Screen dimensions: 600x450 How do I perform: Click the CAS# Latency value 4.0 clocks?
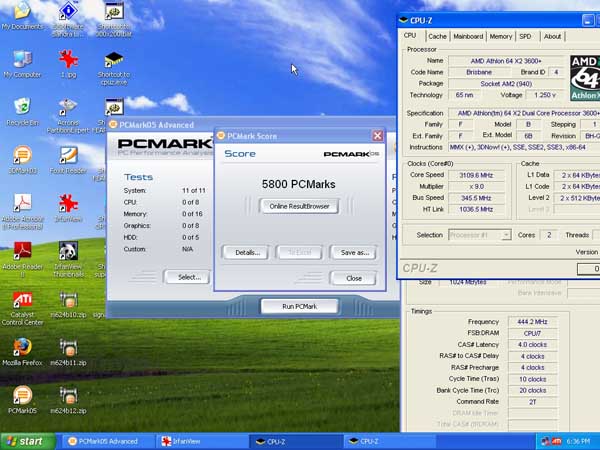(532, 345)
